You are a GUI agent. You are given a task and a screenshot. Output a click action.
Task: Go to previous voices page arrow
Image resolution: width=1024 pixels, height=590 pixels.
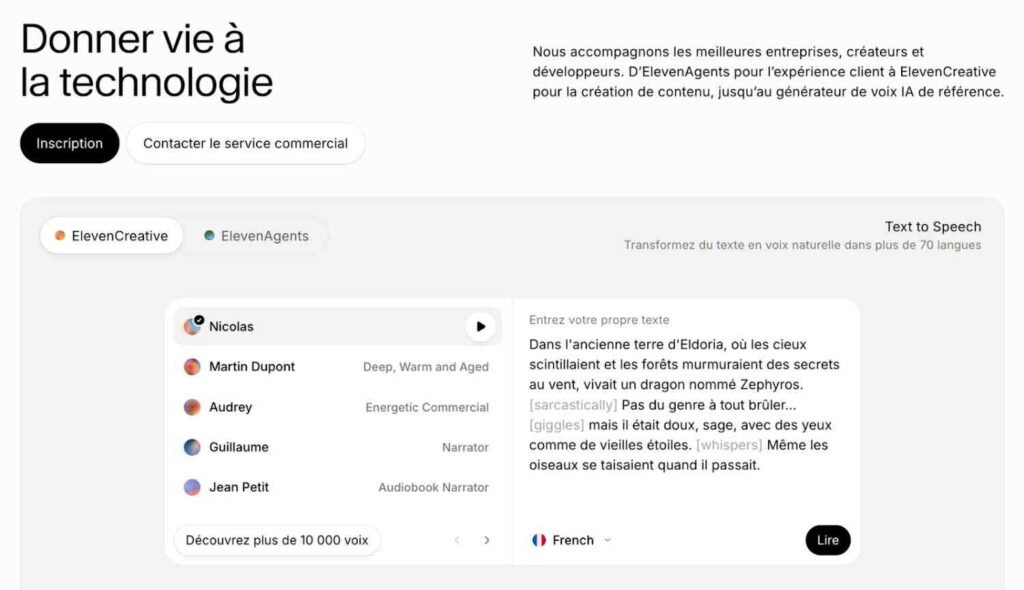457,540
